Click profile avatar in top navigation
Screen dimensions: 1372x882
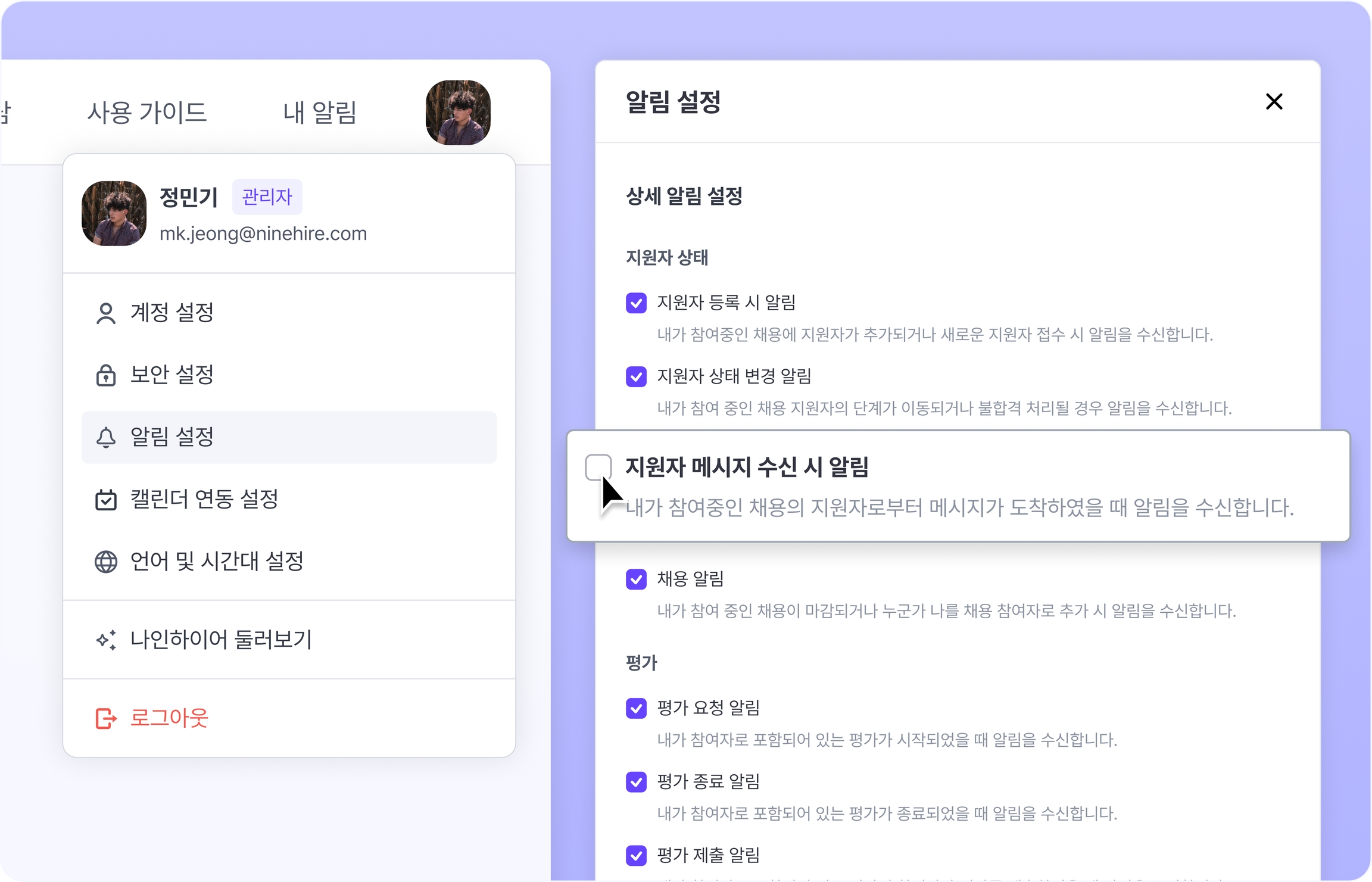(x=458, y=113)
